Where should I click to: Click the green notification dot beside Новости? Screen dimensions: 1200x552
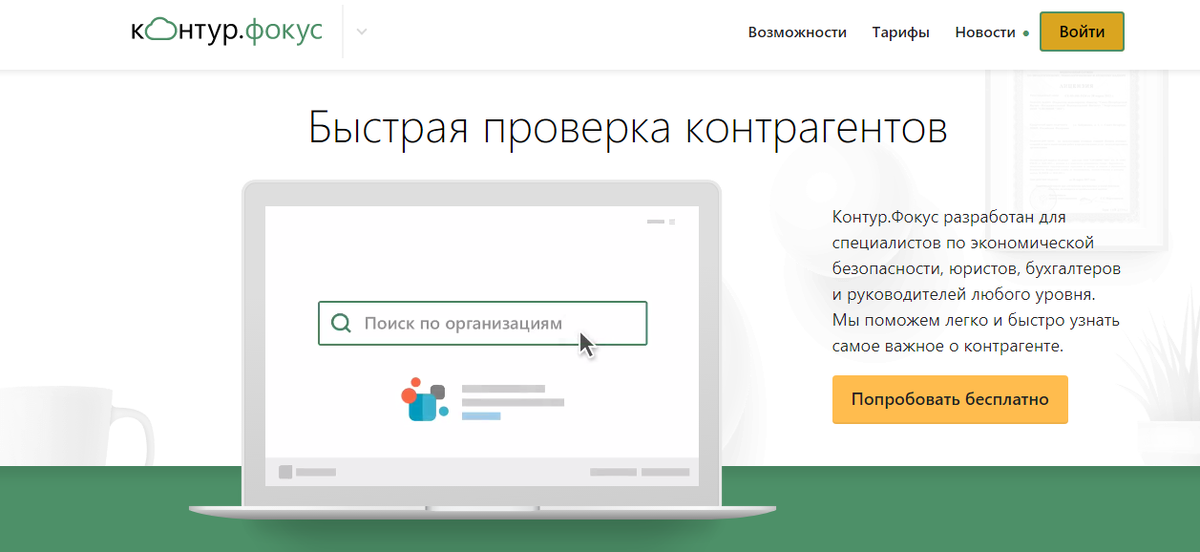1026,33
